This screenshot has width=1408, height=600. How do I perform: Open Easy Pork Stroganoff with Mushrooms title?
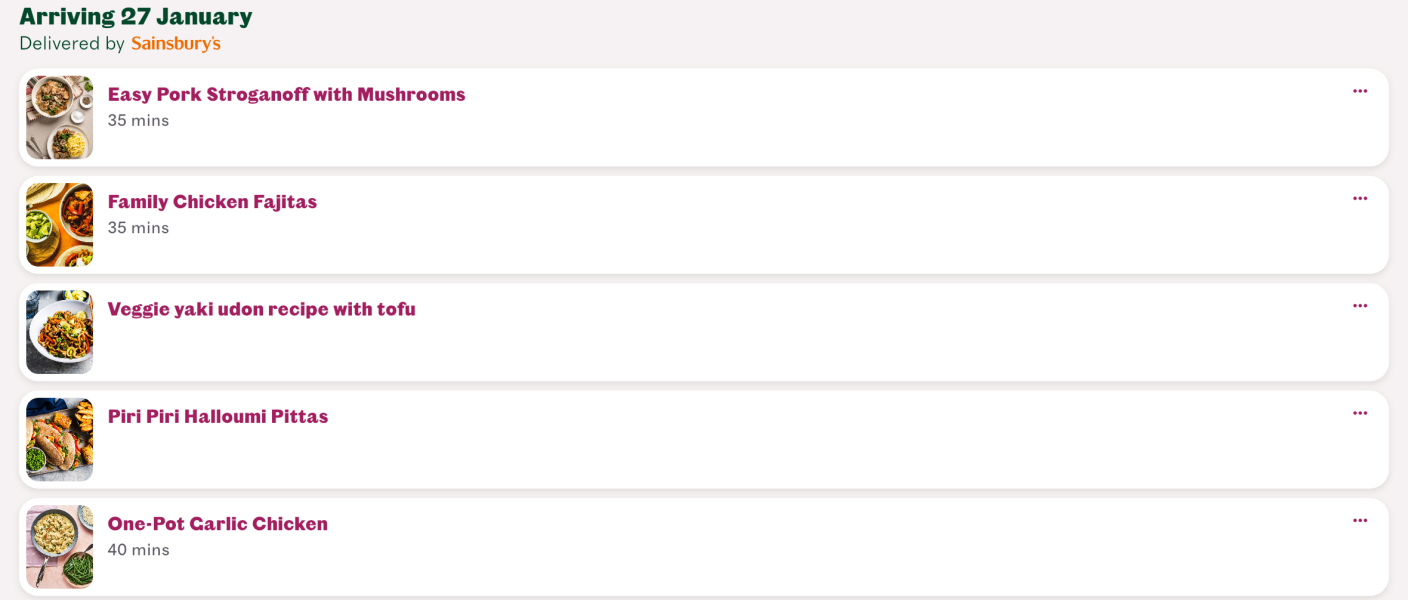coord(286,95)
